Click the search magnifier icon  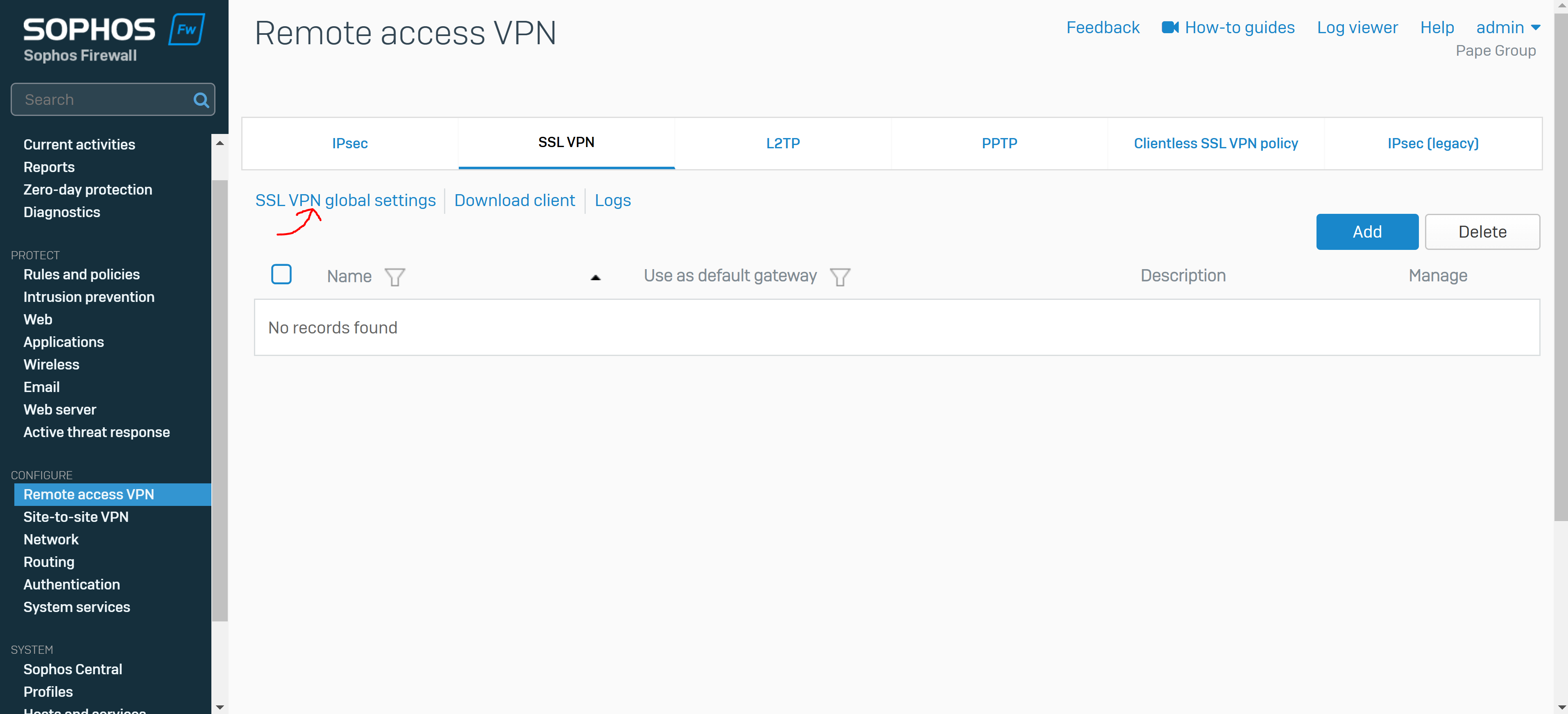tap(201, 100)
